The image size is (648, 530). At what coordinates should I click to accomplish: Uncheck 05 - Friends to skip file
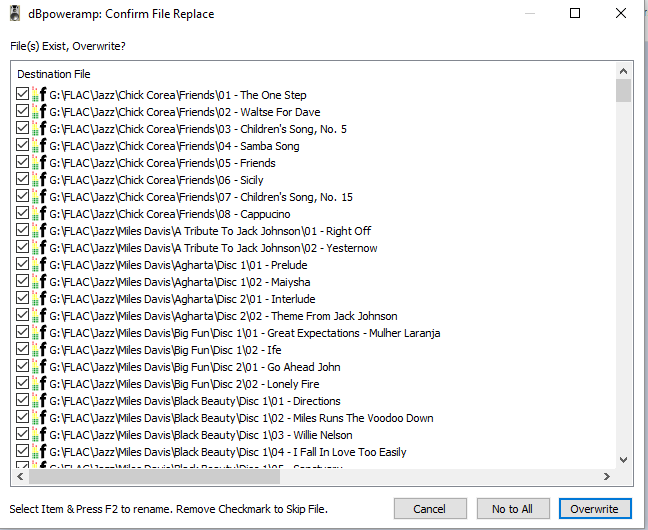click(22, 163)
